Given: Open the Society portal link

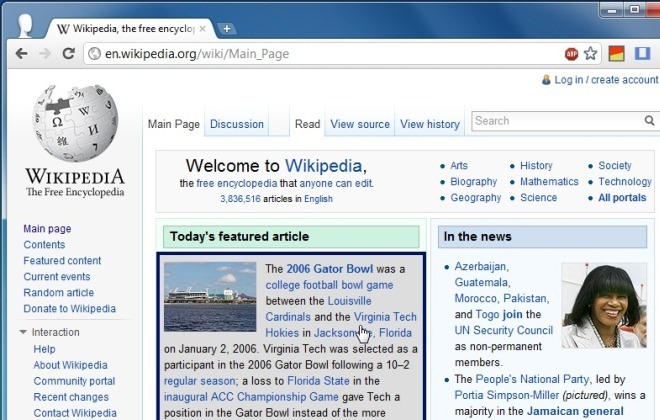Looking at the screenshot, I should click(x=615, y=165).
